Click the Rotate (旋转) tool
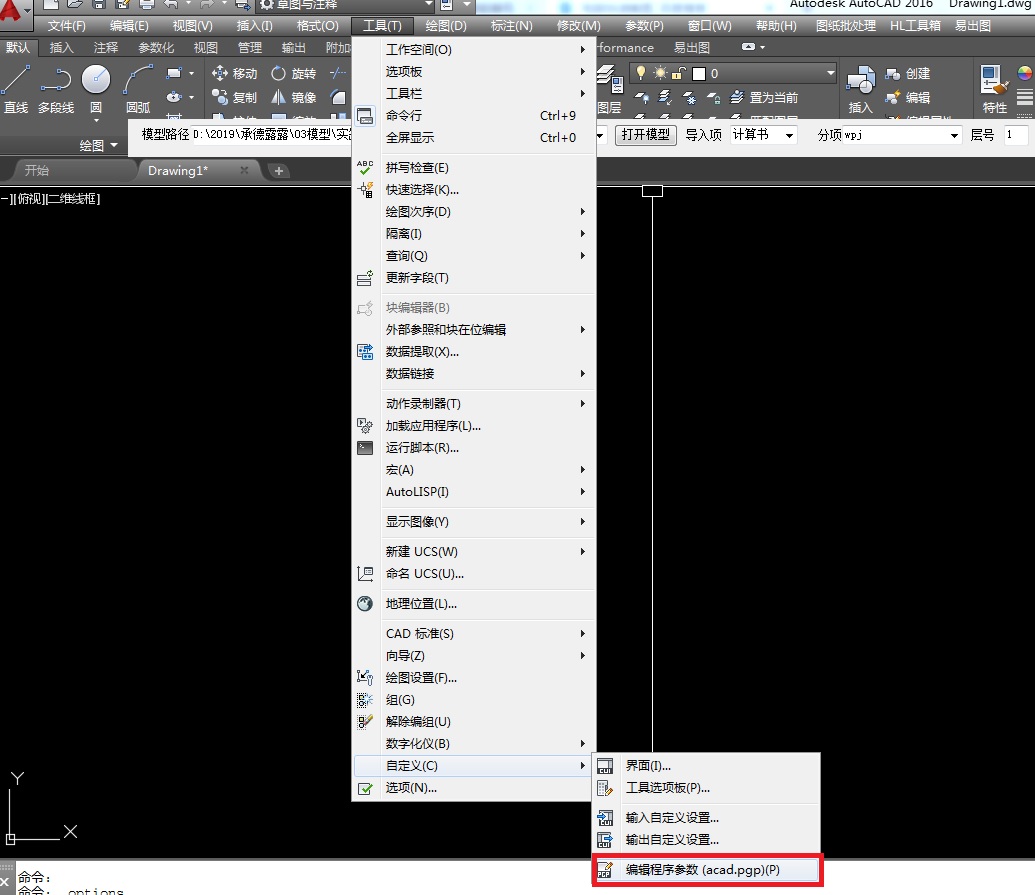 point(294,73)
